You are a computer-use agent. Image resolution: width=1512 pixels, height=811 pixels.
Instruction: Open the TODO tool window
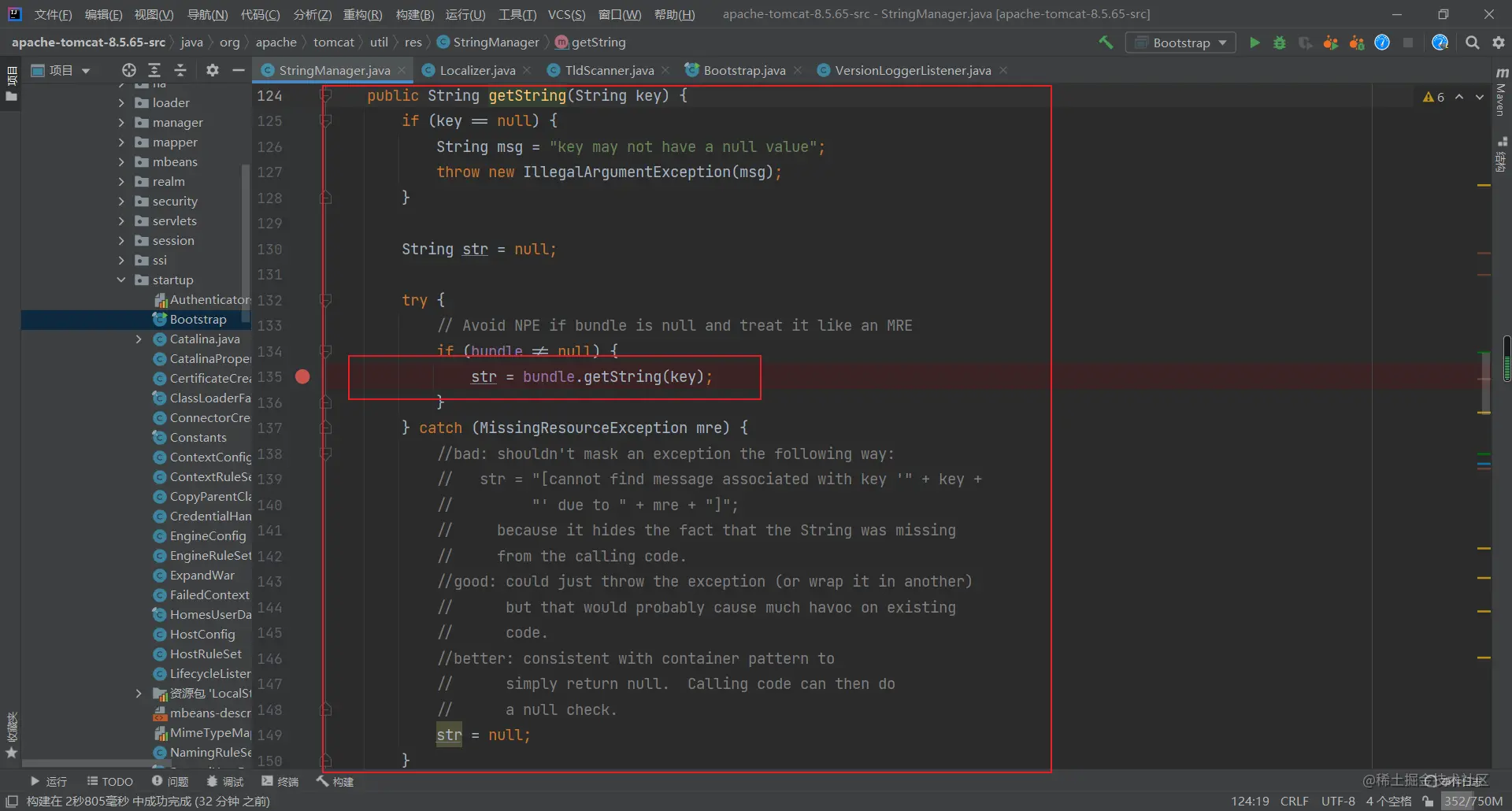point(109,781)
